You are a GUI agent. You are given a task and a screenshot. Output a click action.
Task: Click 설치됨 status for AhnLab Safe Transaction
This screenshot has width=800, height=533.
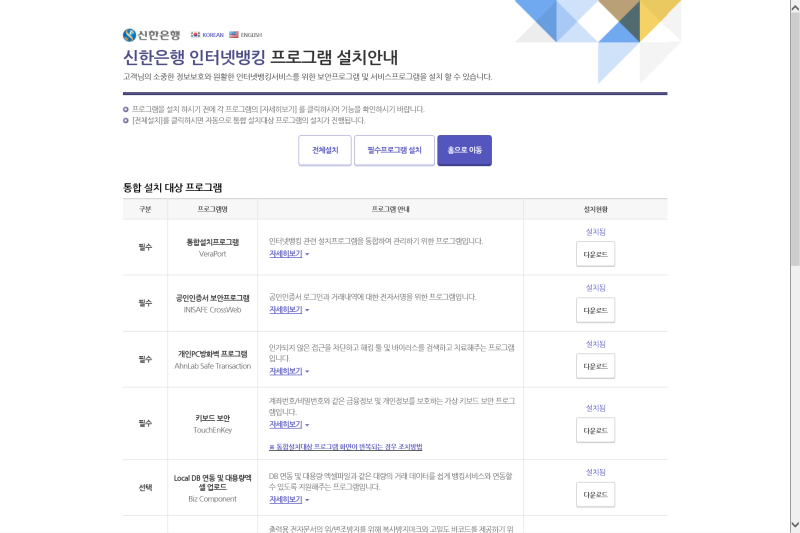[595, 344]
